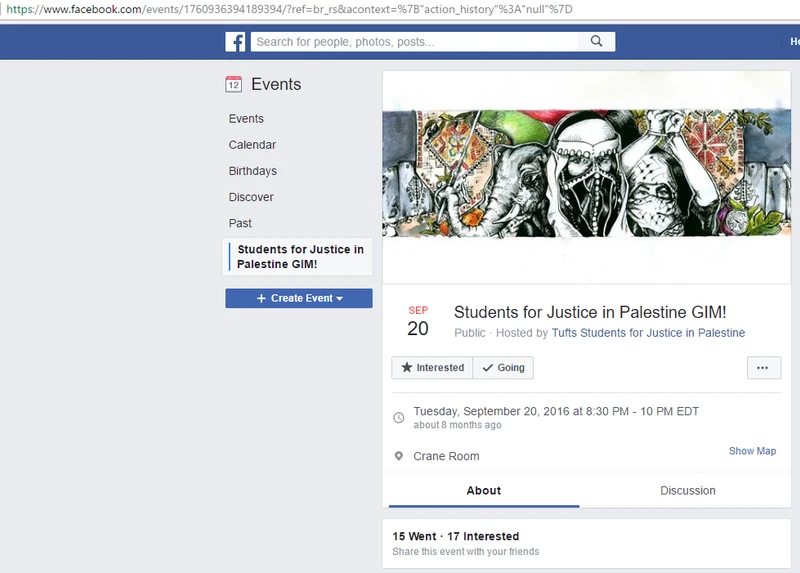Focus the search people, photos, posts field
Screen dimensions: 800x573
pos(415,42)
